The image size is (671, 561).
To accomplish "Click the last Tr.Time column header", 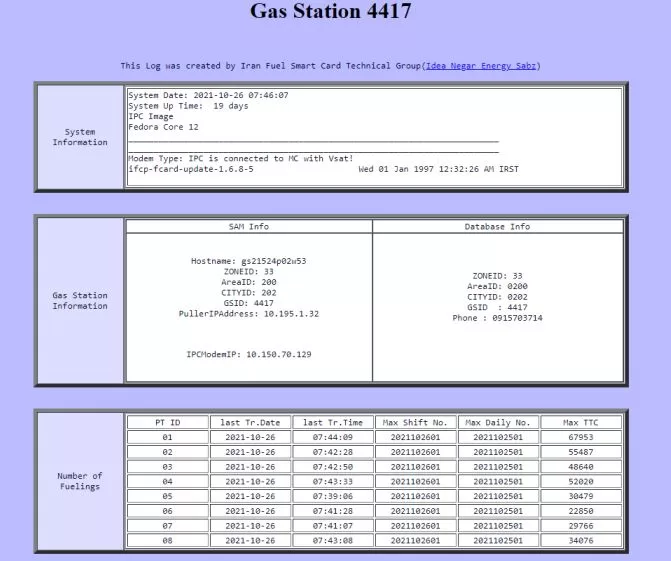I will (331, 422).
